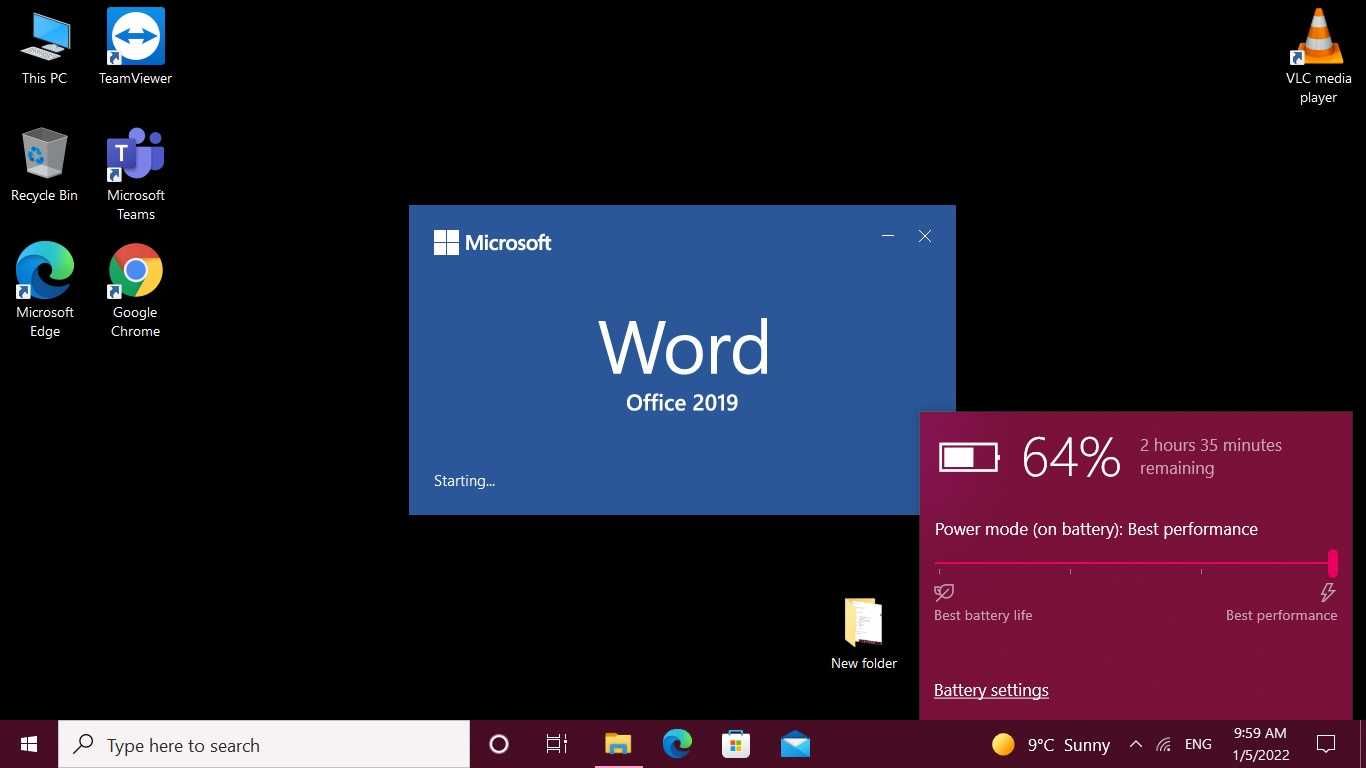Select the New folder on the desktop

(864, 634)
